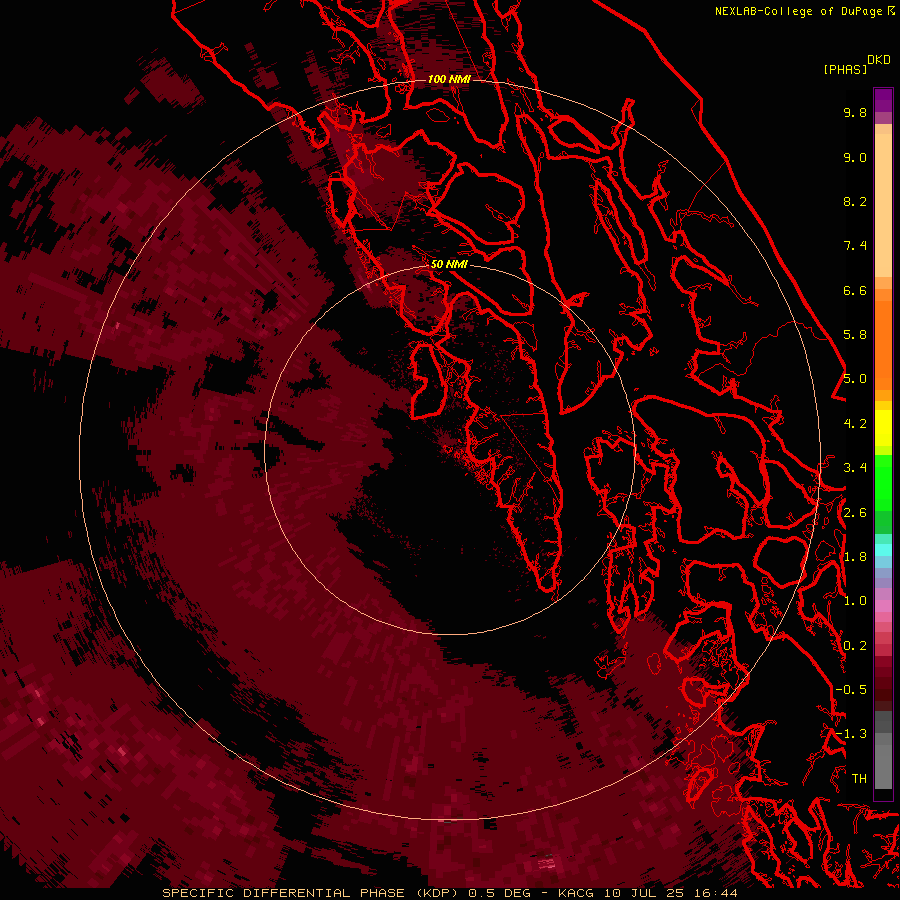Click the Specific Differential Phase caption text
Viewport: 900px width, 900px height.
tap(449, 893)
